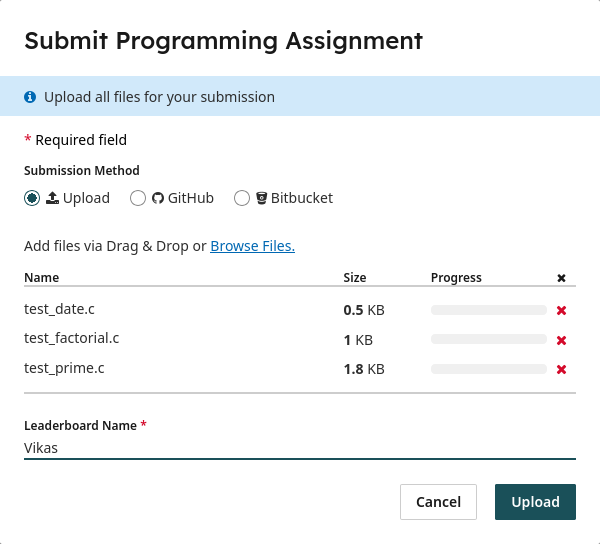Viewport: 600px width, 544px height.
Task: Click the dark Upload button
Action: click(x=535, y=502)
